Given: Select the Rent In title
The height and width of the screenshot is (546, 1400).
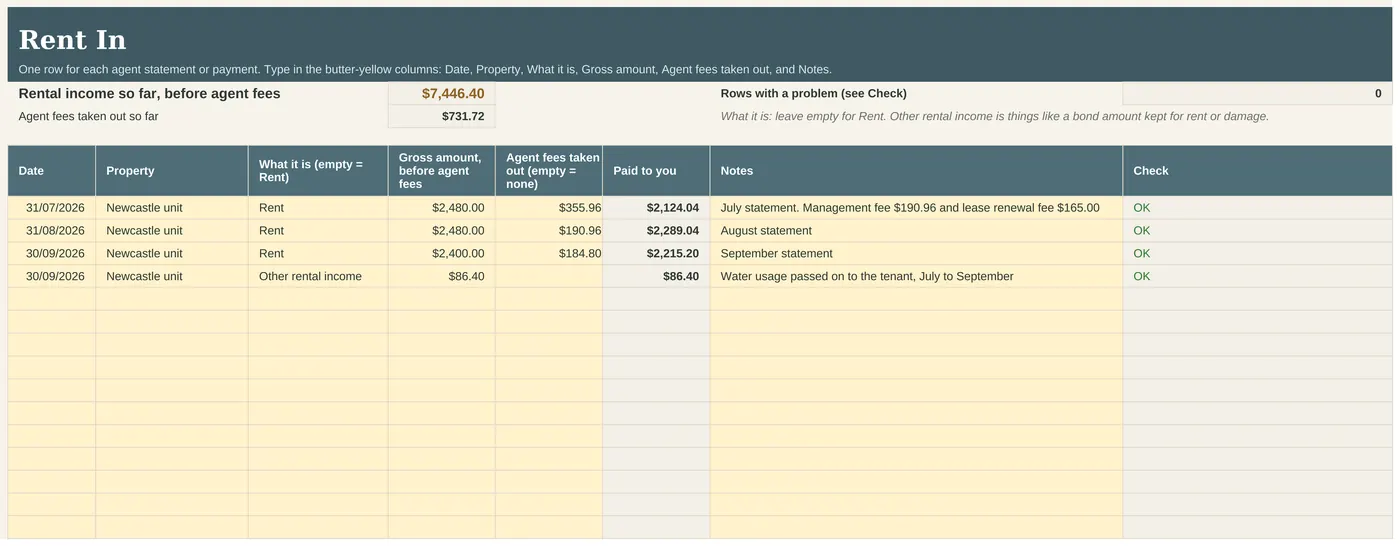Looking at the screenshot, I should tap(72, 40).
